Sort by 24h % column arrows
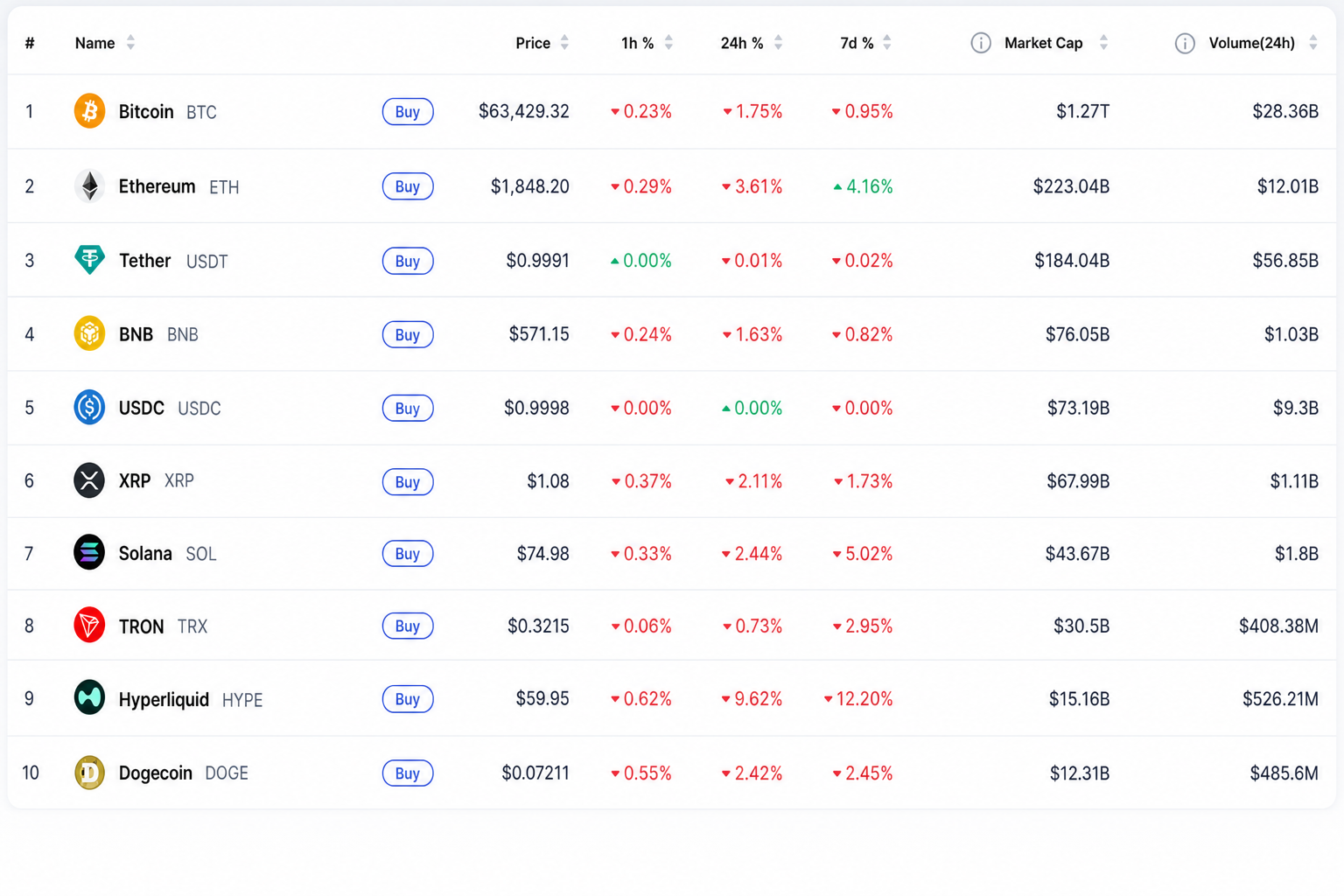This screenshot has height=896, width=1344. [778, 43]
